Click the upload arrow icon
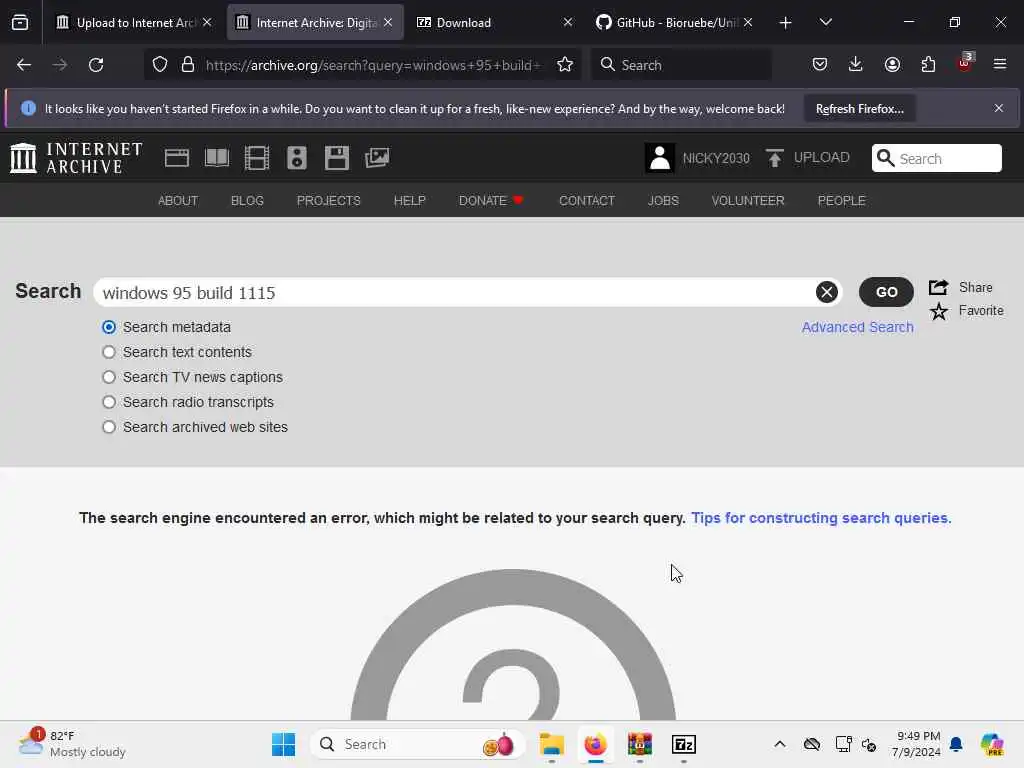Screen dimensions: 1024x768 point(775,158)
